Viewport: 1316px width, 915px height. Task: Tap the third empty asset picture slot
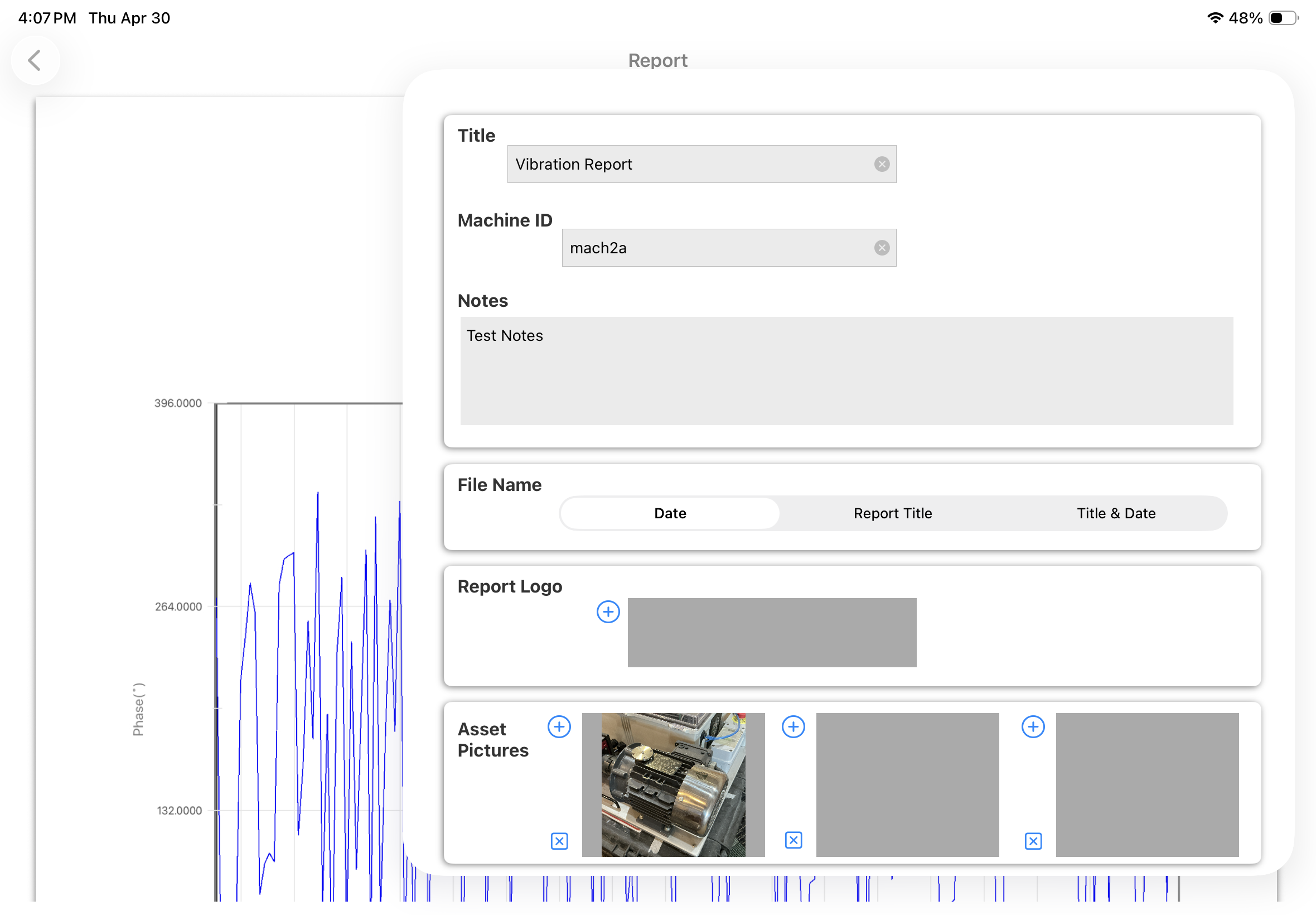click(1146, 785)
